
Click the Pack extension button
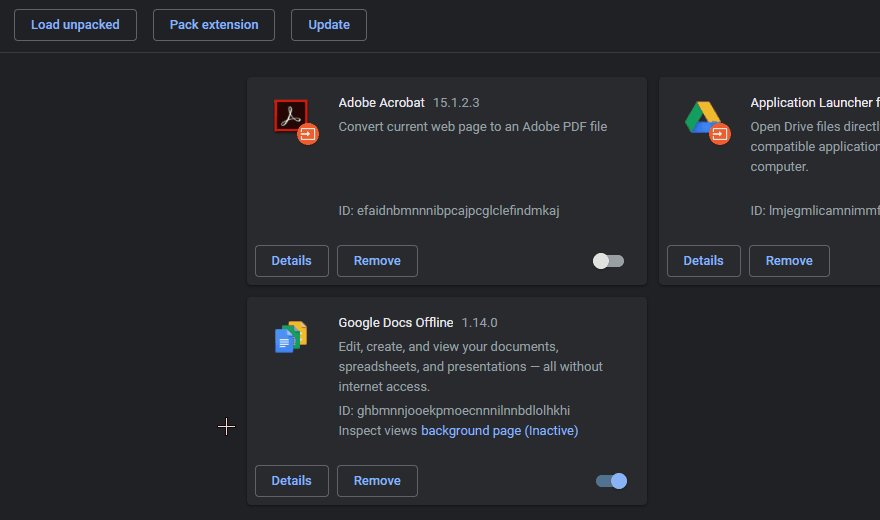pos(214,25)
